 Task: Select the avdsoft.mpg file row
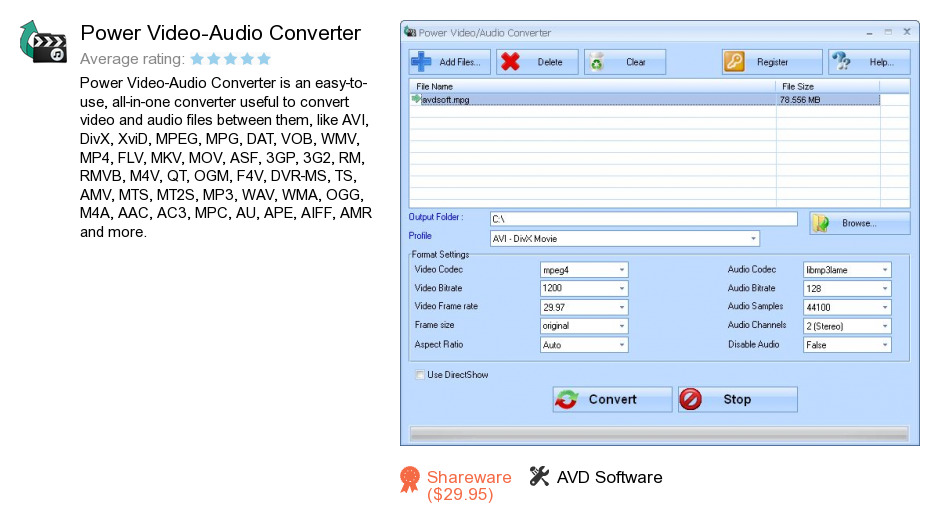tap(645, 100)
